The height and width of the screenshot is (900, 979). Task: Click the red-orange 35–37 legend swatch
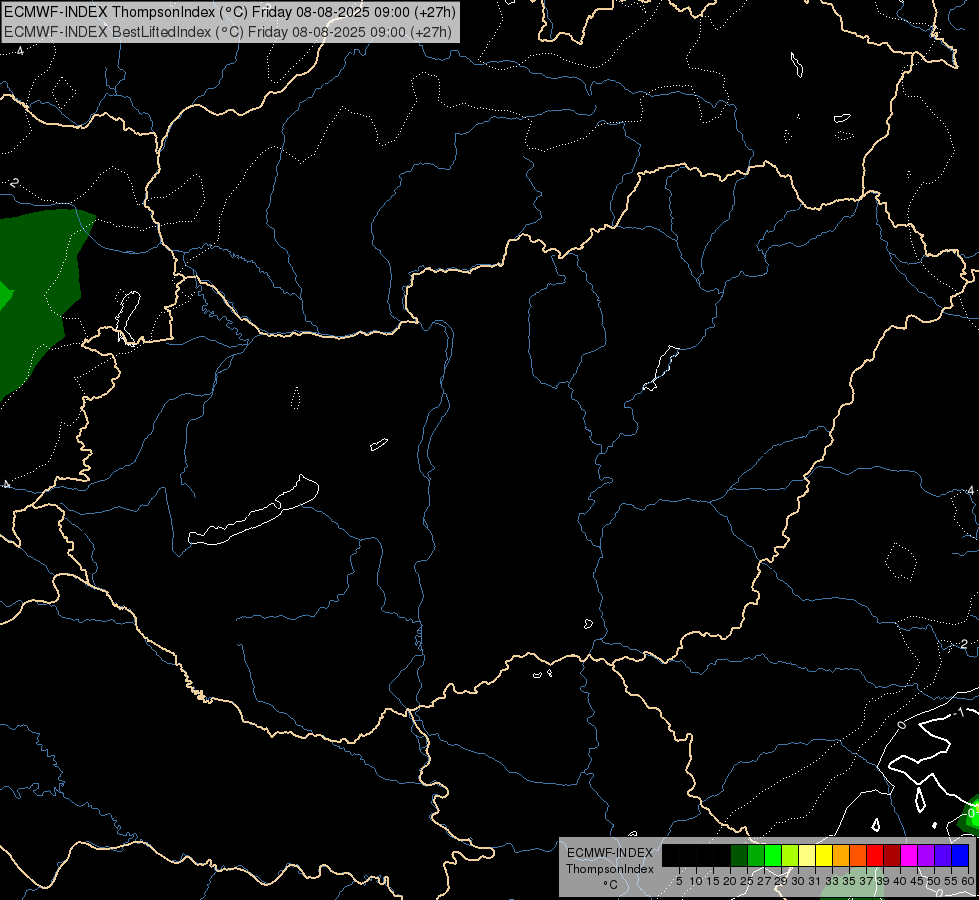858,856
